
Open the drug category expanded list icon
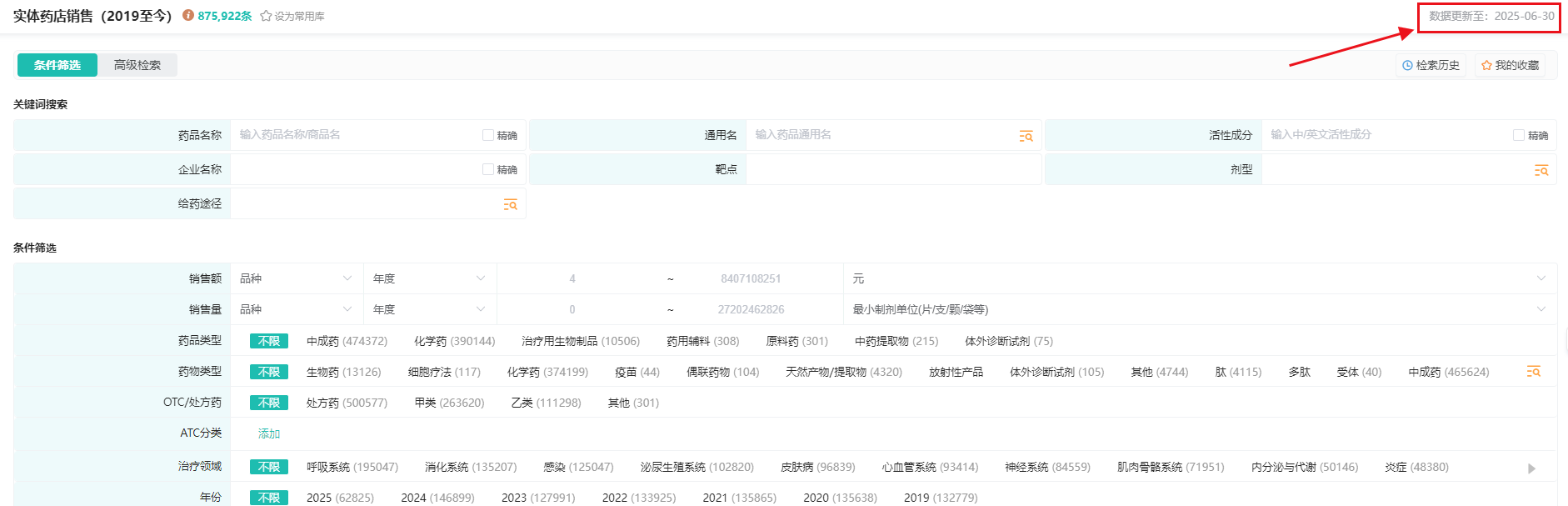pos(1533,372)
